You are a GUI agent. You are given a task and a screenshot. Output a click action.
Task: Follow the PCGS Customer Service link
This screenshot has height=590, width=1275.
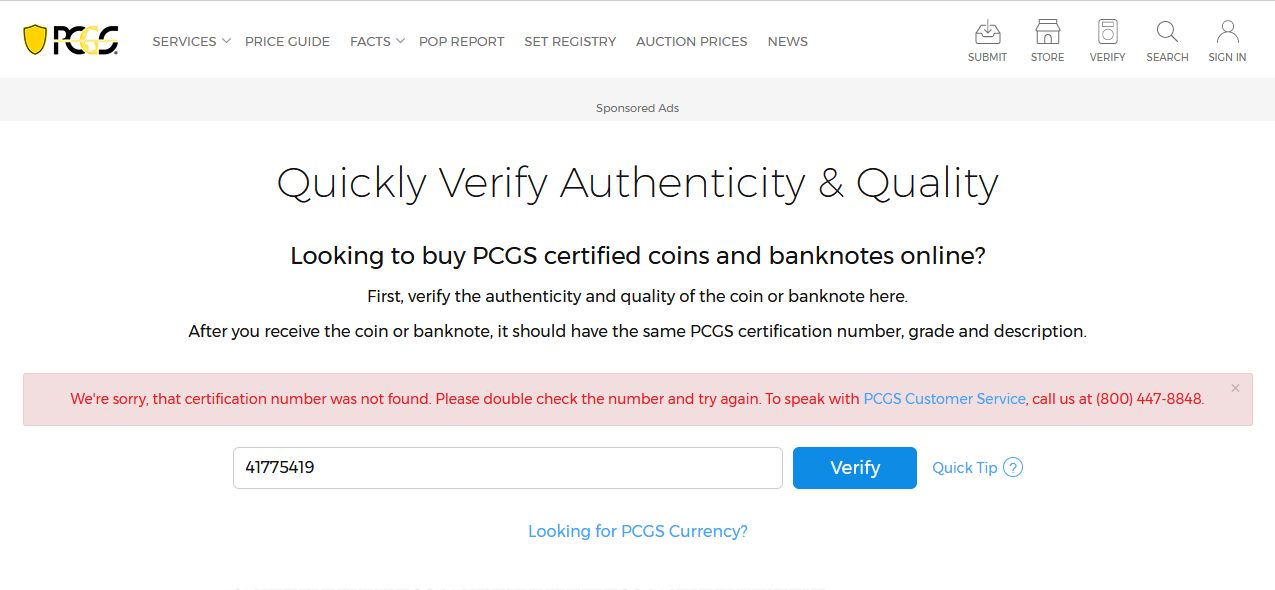pyautogui.click(x=944, y=399)
